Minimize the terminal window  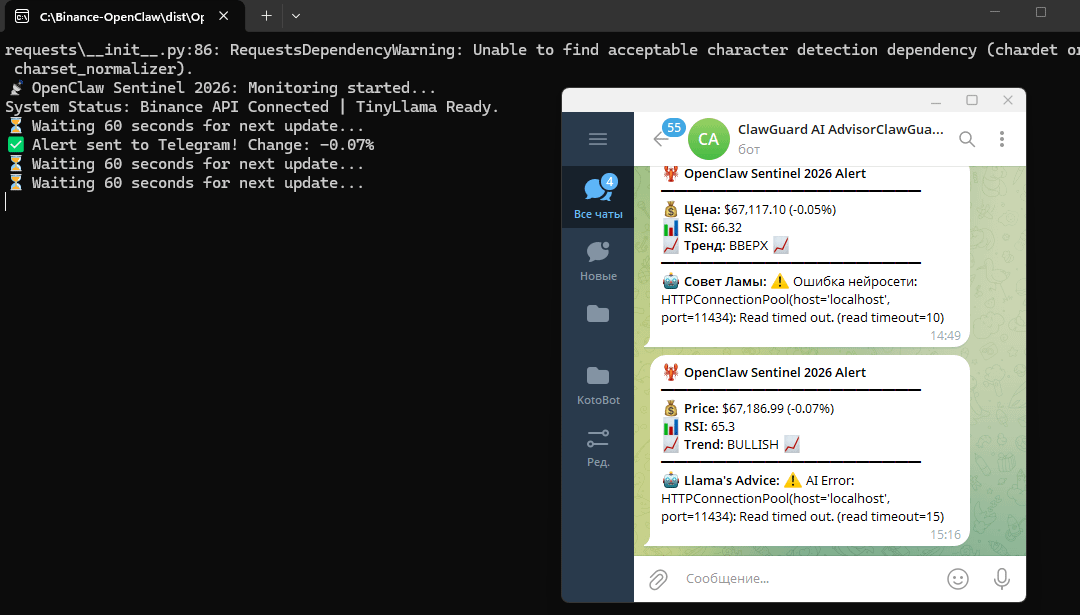coord(995,12)
